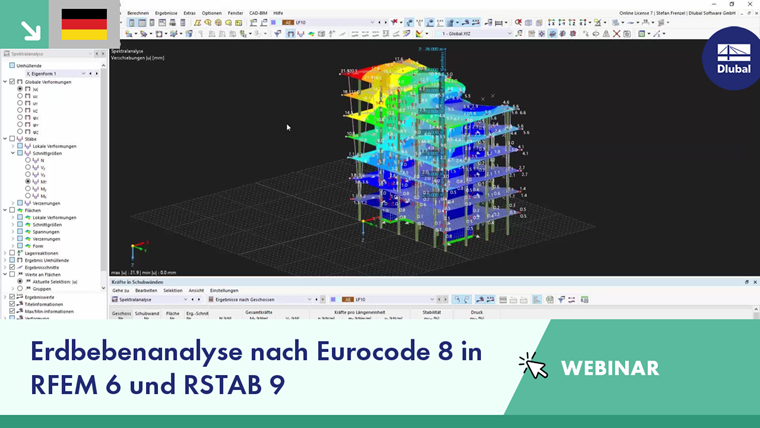Click the red X delete icon in toolbar
This screenshot has height=428, width=760.
tap(617, 34)
